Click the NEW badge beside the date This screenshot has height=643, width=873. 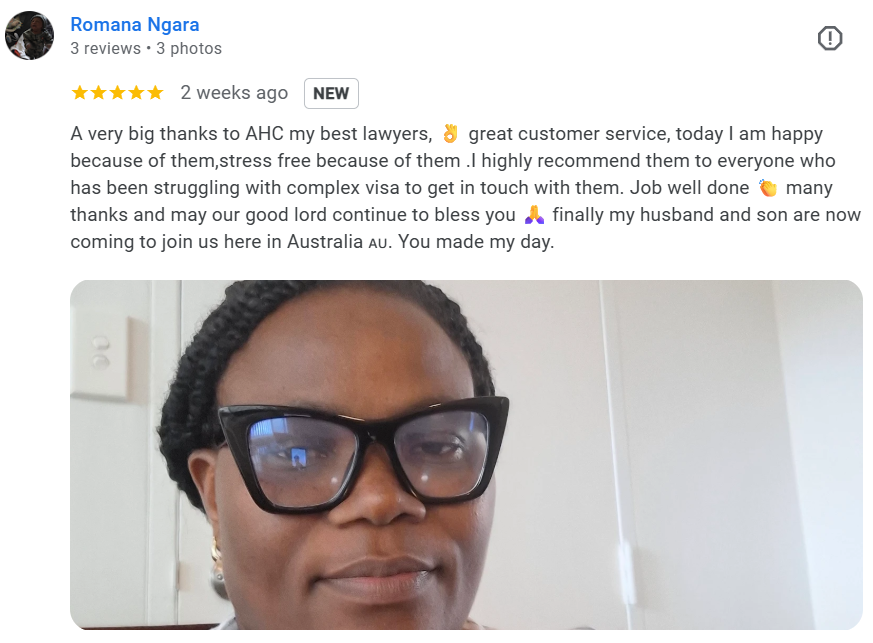[x=331, y=94]
